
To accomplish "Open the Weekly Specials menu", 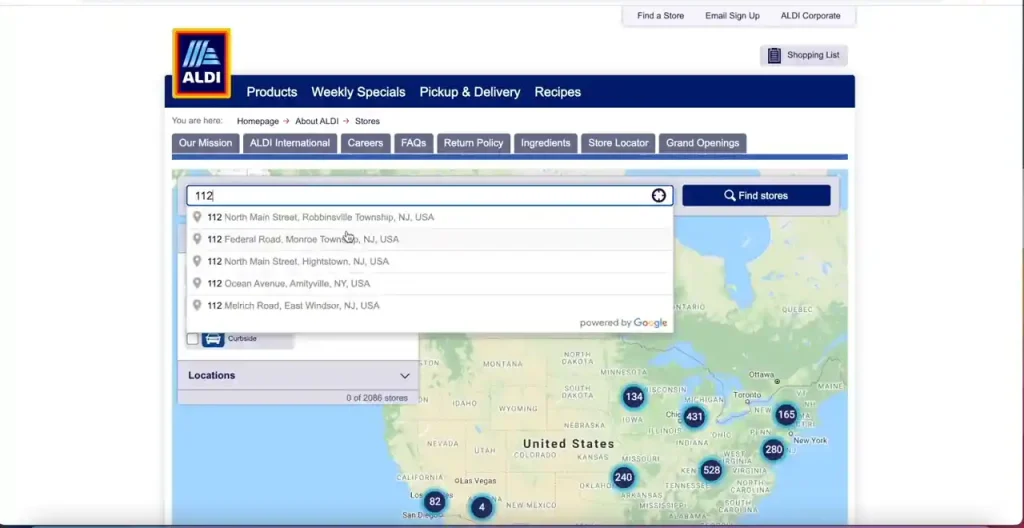I will (x=358, y=92).
